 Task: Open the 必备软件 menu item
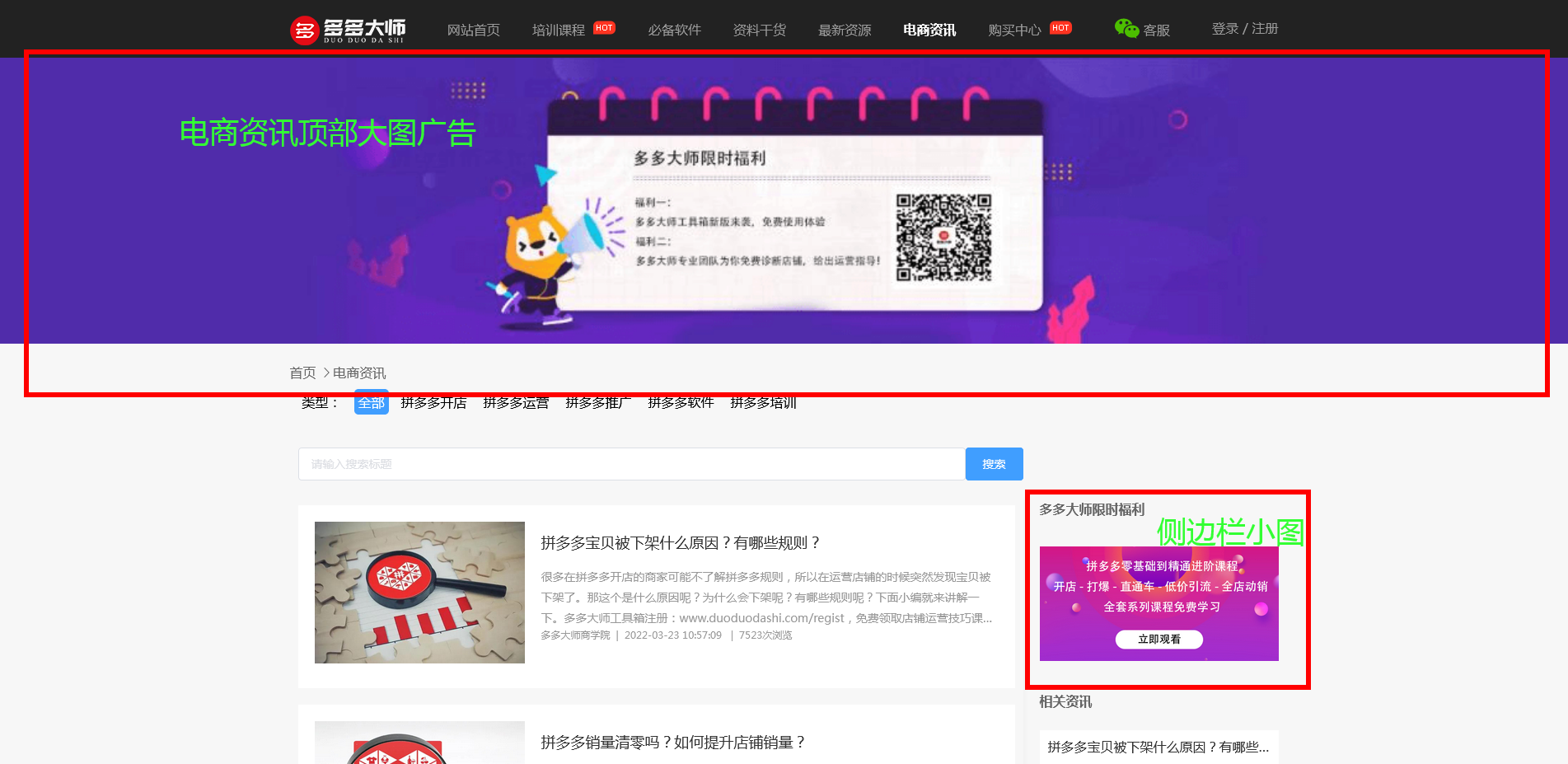674,30
